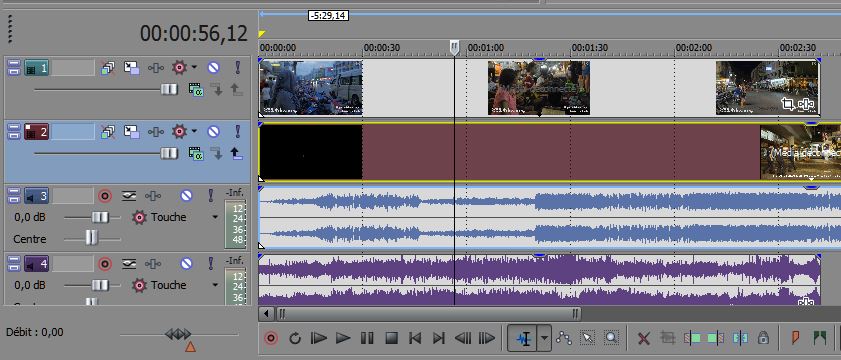Insert region with green flags icon
Viewport: 841px width, 360px height.
[x=820, y=337]
